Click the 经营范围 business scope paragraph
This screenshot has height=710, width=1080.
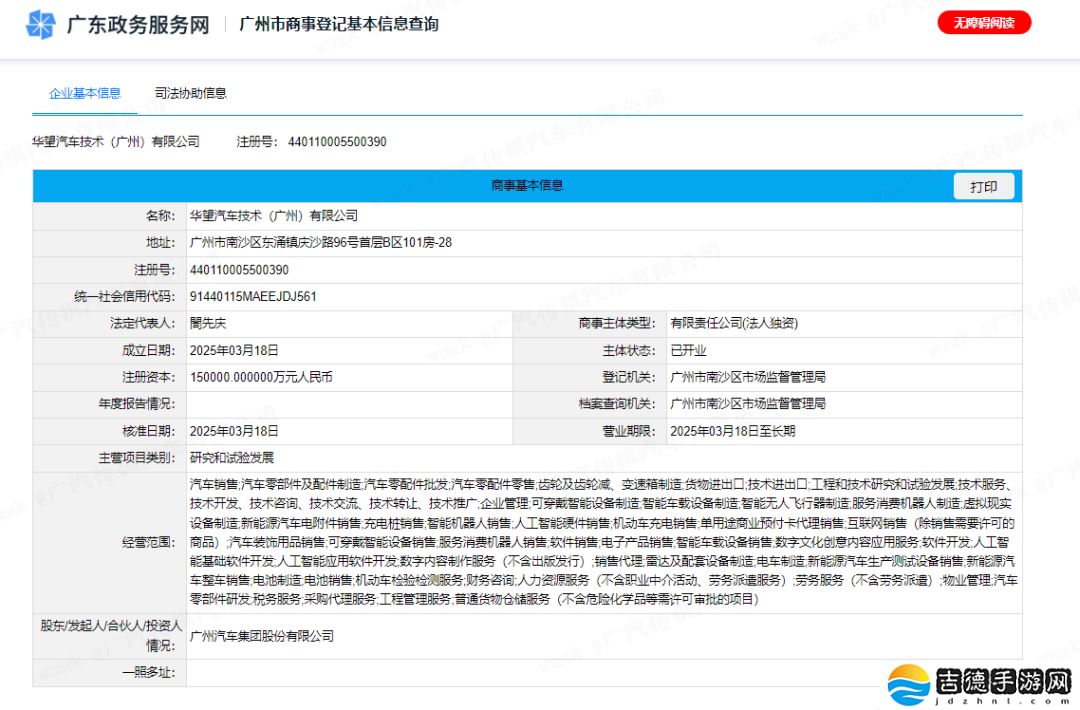click(603, 542)
